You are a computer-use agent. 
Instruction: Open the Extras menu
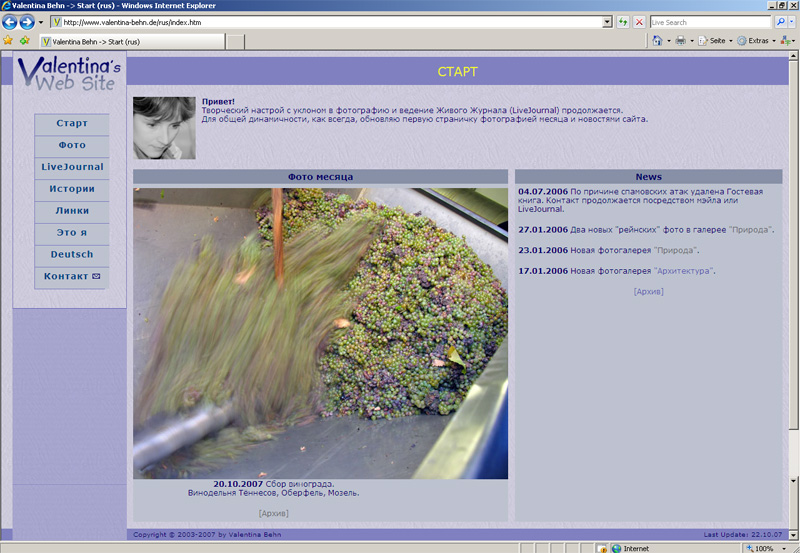pos(756,41)
